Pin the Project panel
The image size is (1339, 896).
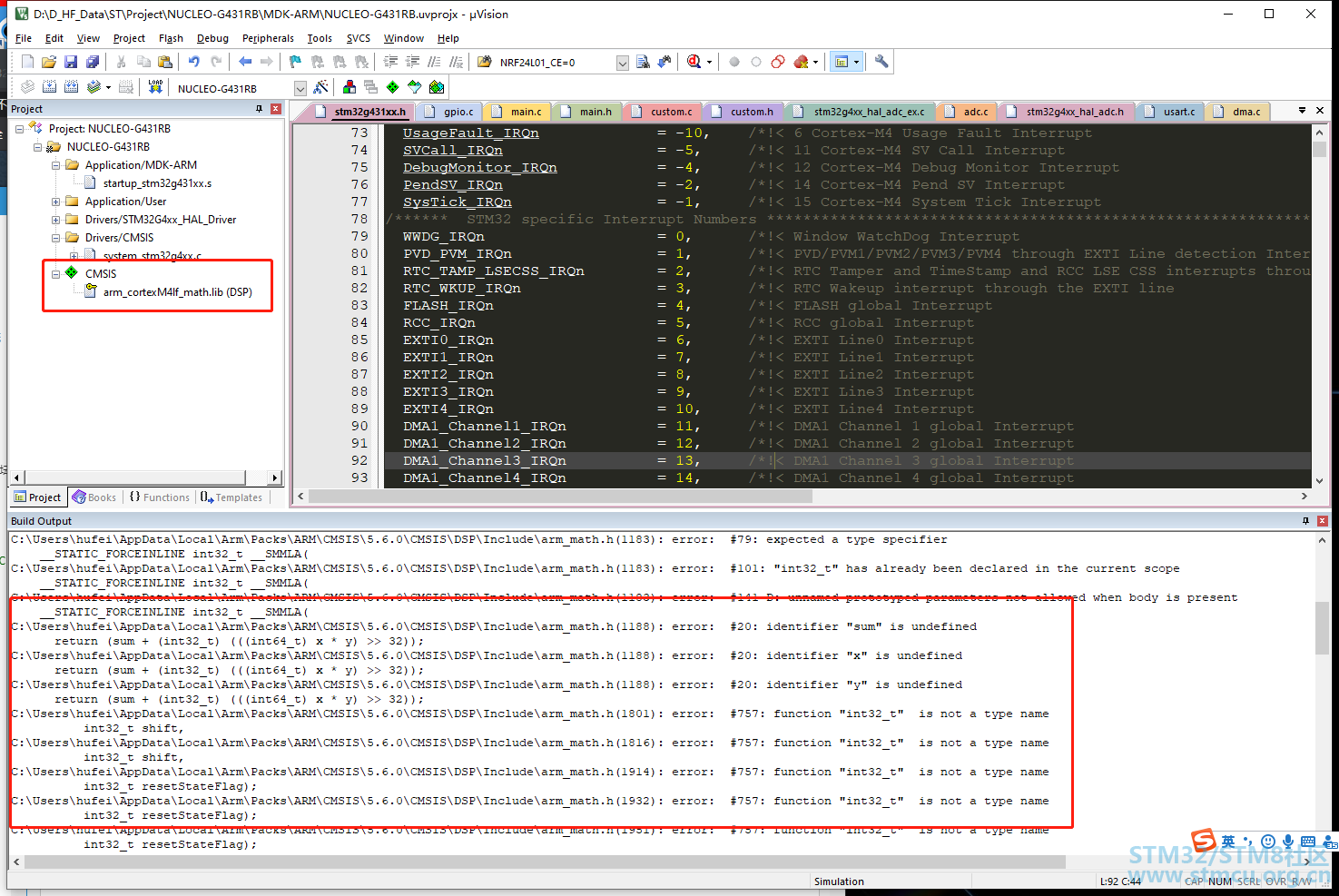pos(260,109)
